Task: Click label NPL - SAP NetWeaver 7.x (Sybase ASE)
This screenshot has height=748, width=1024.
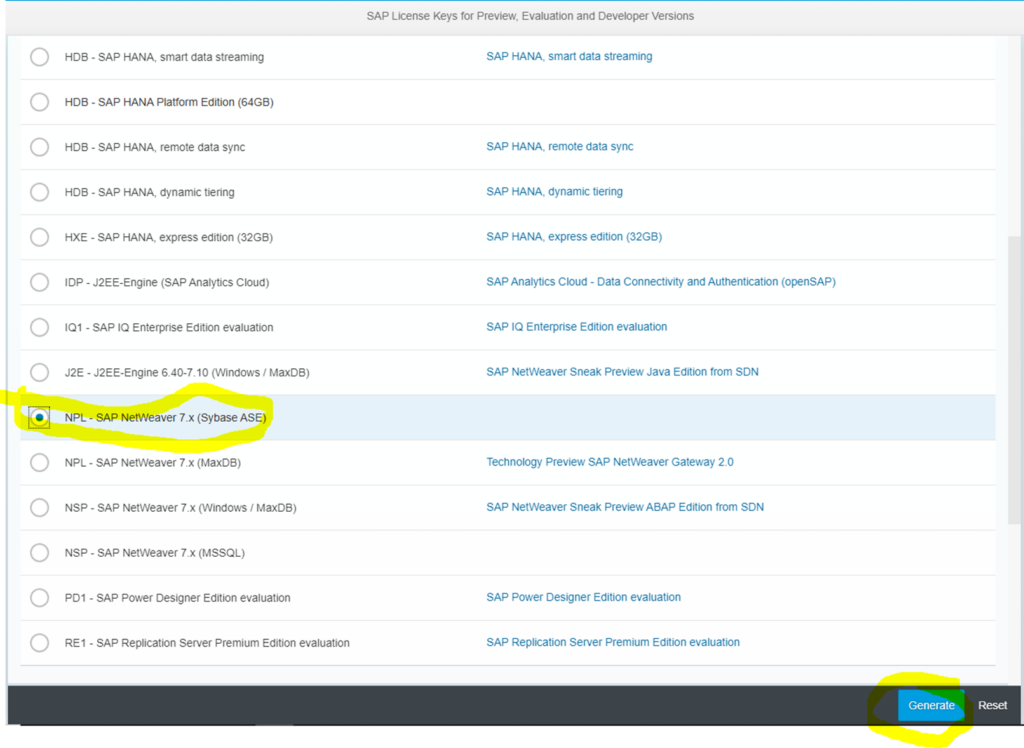Action: pos(165,418)
